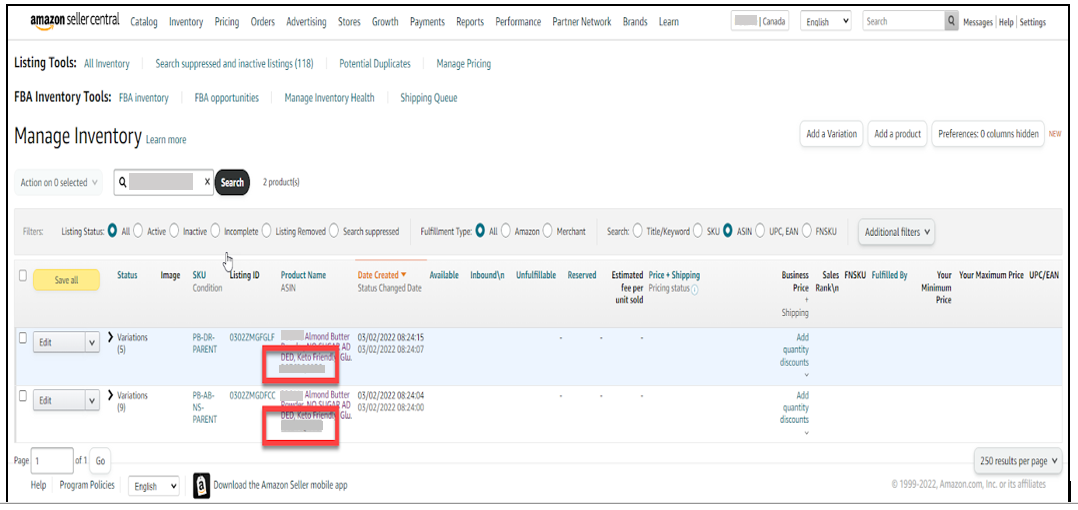Open 250 results per page dropdown
Viewport: 1078px width, 510px height.
[1018, 460]
